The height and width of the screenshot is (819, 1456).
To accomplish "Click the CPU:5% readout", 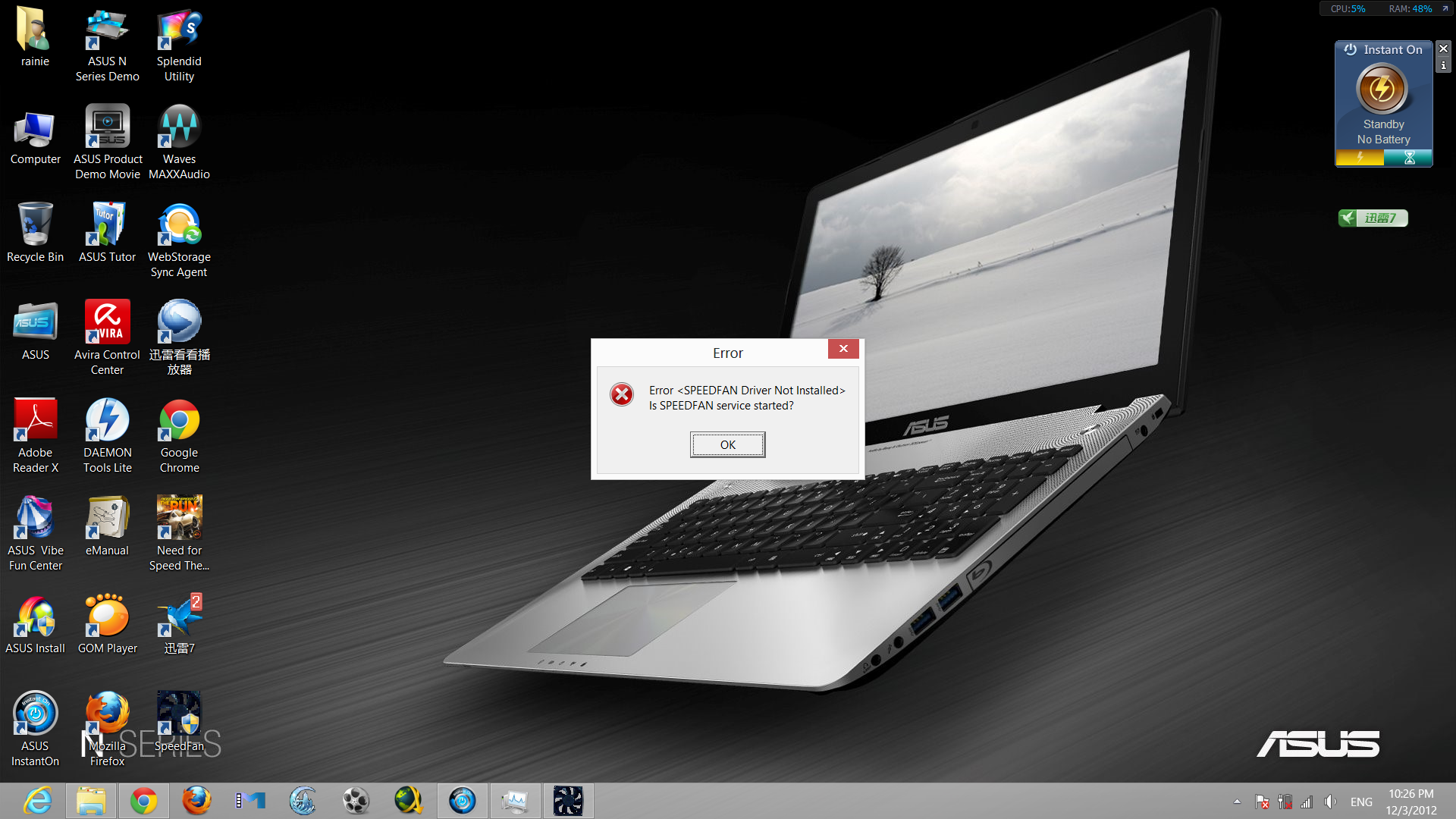I will (x=1348, y=9).
